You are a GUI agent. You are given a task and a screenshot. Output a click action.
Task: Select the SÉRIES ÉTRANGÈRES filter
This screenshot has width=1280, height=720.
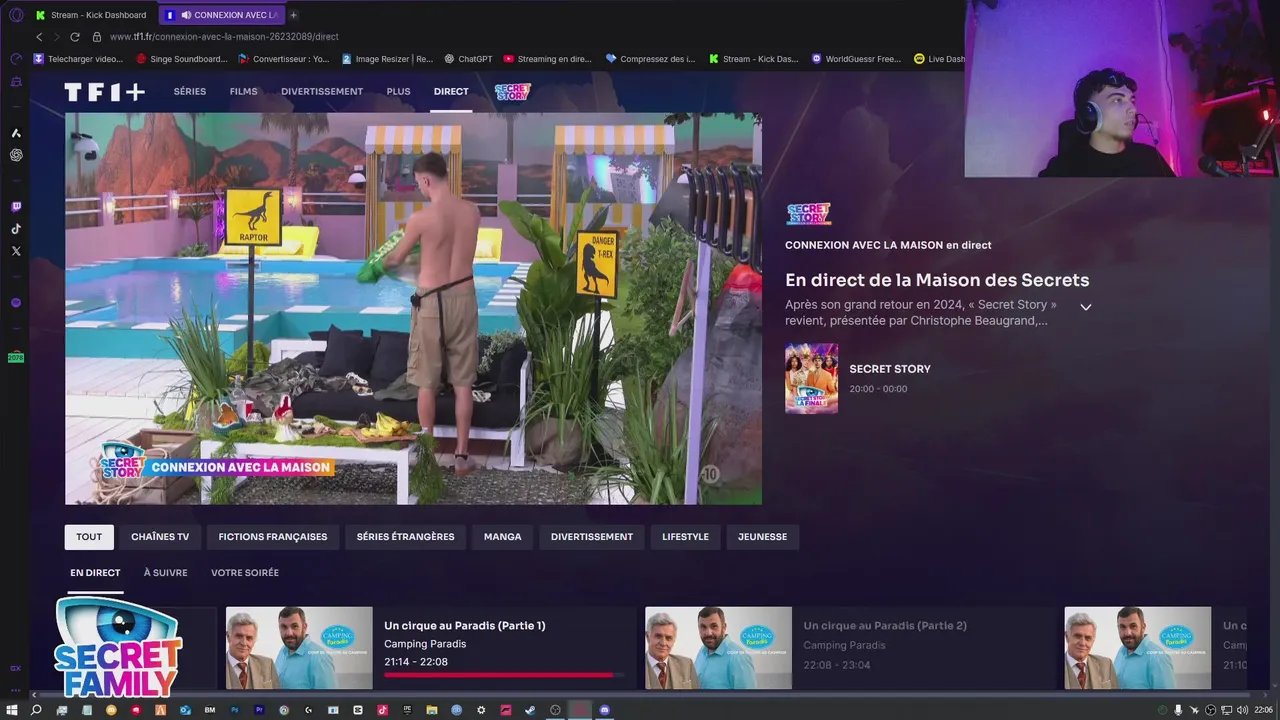point(405,537)
